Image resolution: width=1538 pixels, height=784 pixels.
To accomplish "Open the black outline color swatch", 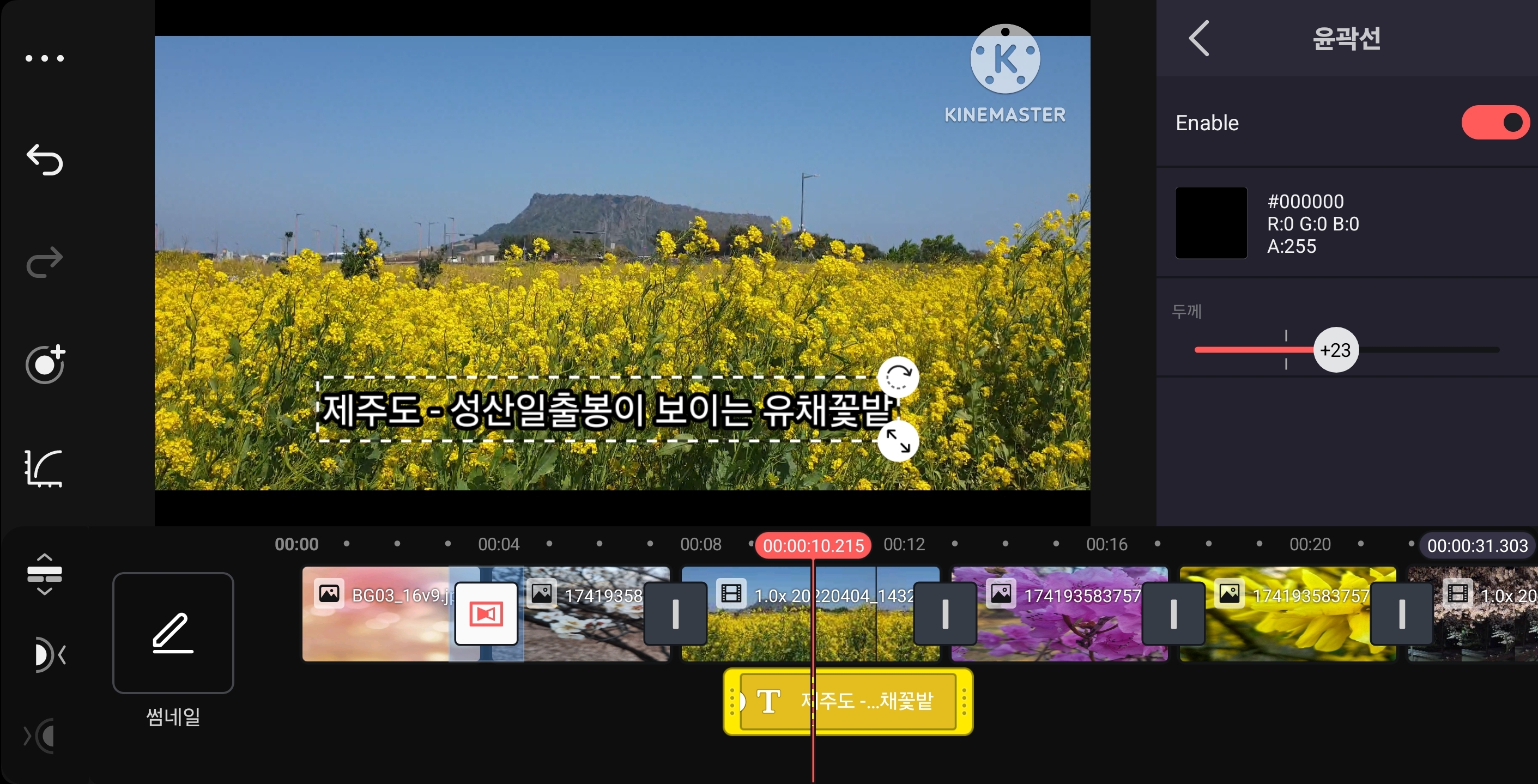I will (x=1211, y=223).
